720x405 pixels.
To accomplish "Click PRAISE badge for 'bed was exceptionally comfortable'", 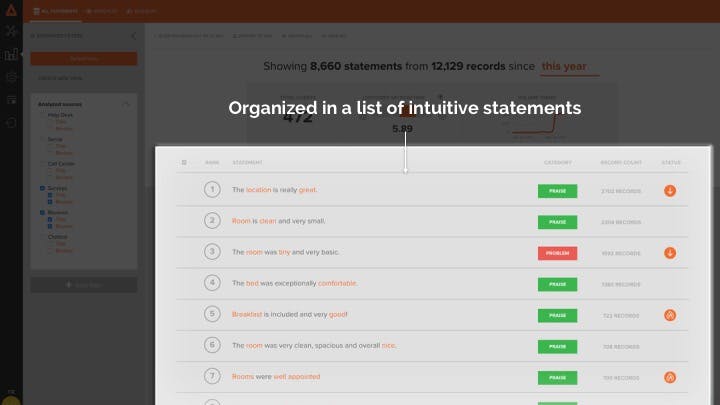I will [557, 284].
